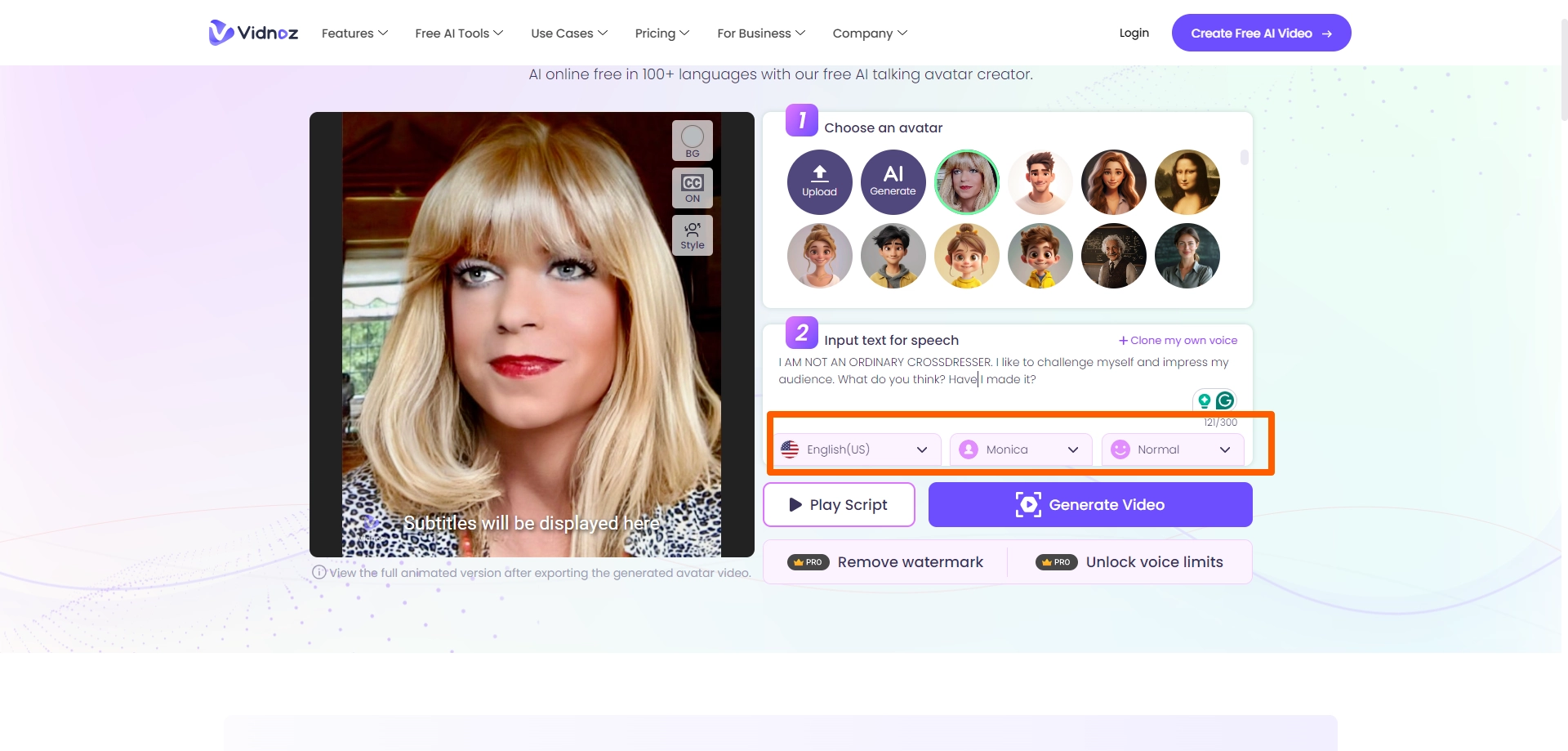Open the Features menu
This screenshot has width=1568, height=751.
tap(354, 33)
